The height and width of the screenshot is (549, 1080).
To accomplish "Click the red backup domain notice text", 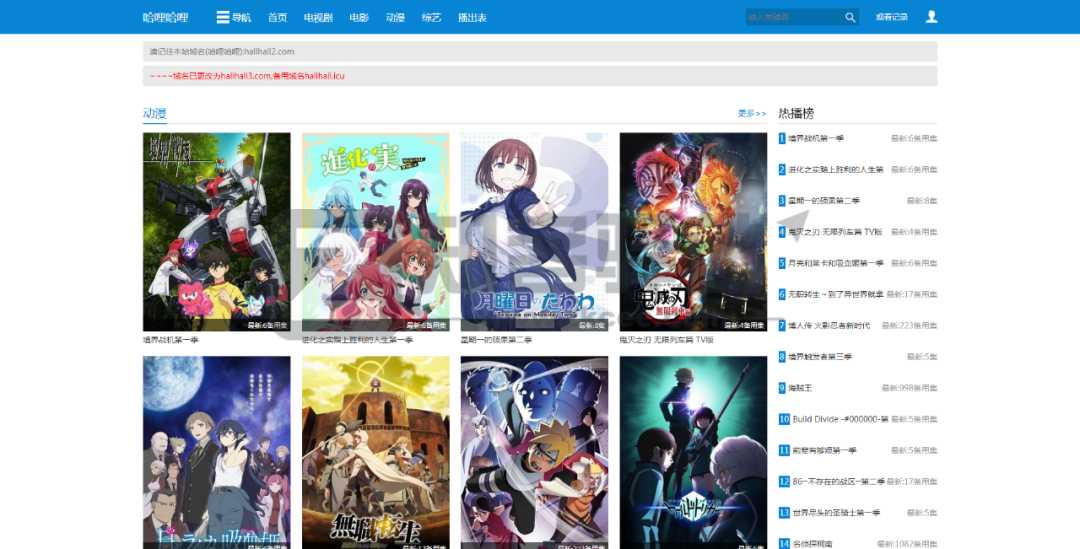I will click(247, 76).
